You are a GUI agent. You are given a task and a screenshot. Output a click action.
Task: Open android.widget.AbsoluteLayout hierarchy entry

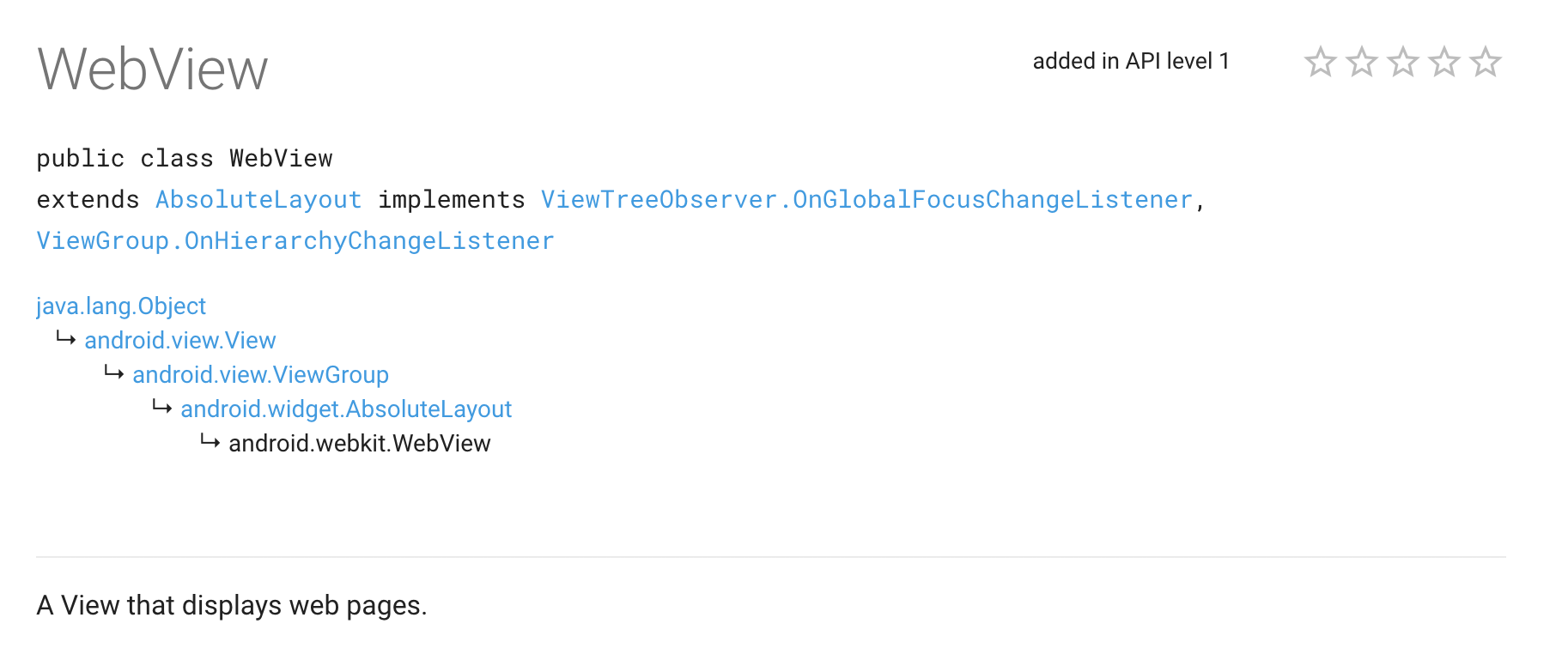coord(346,409)
